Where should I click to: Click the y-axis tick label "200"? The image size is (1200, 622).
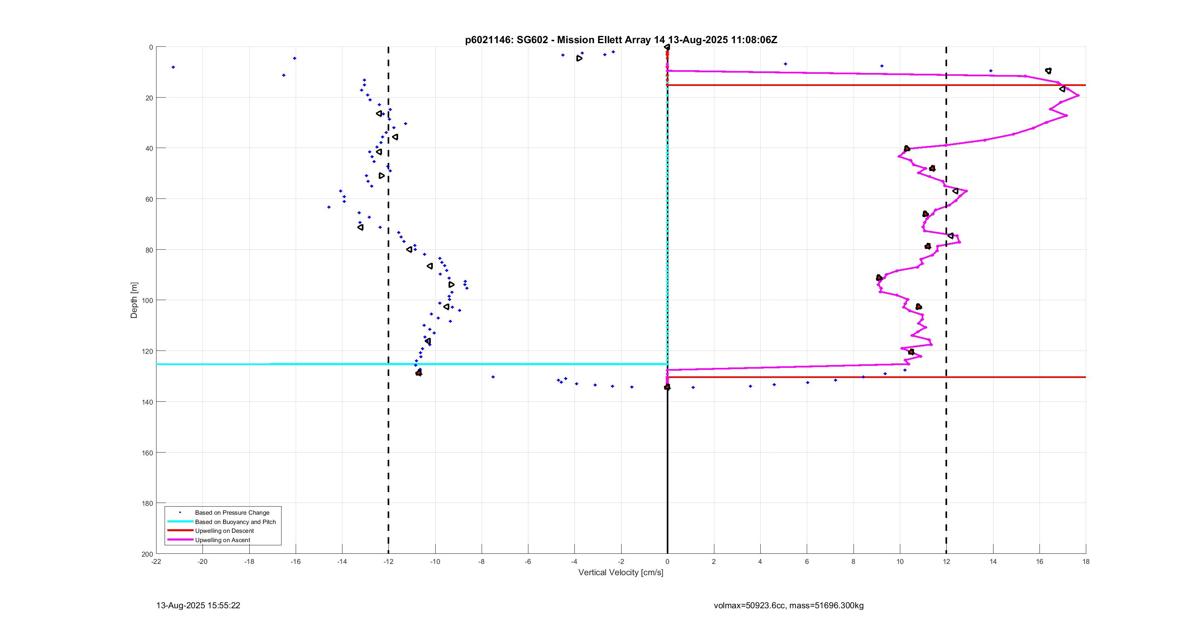click(146, 554)
